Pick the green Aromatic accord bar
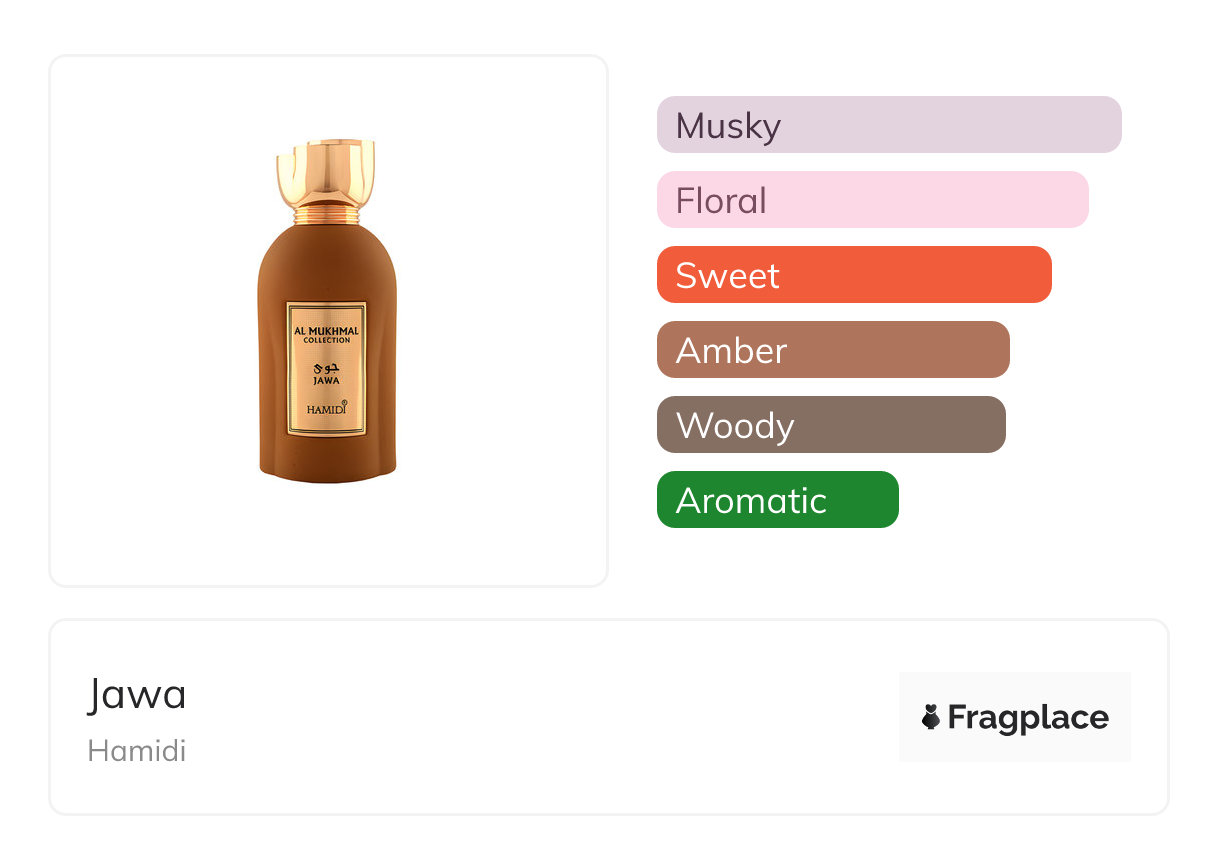Screen dimensions: 1218x864 (777, 500)
